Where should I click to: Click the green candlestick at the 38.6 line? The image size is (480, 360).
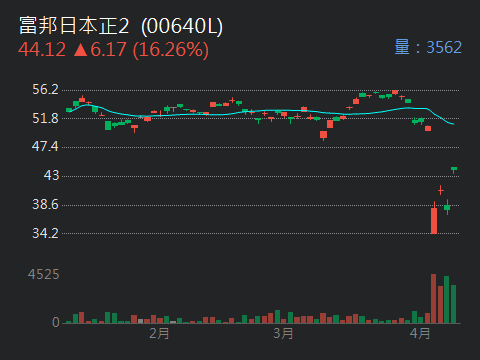pyautogui.click(x=447, y=207)
